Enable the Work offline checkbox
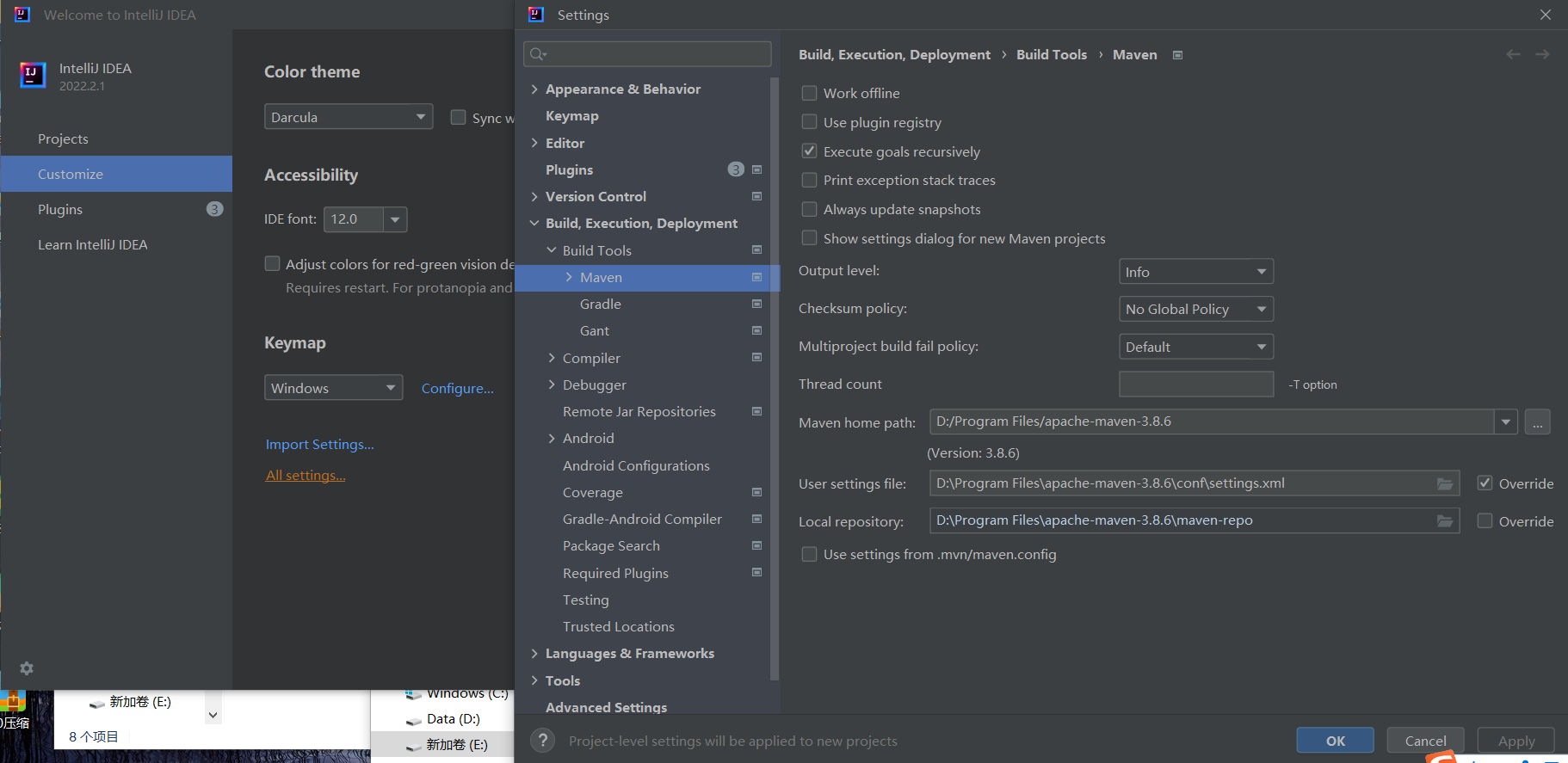 (x=809, y=93)
